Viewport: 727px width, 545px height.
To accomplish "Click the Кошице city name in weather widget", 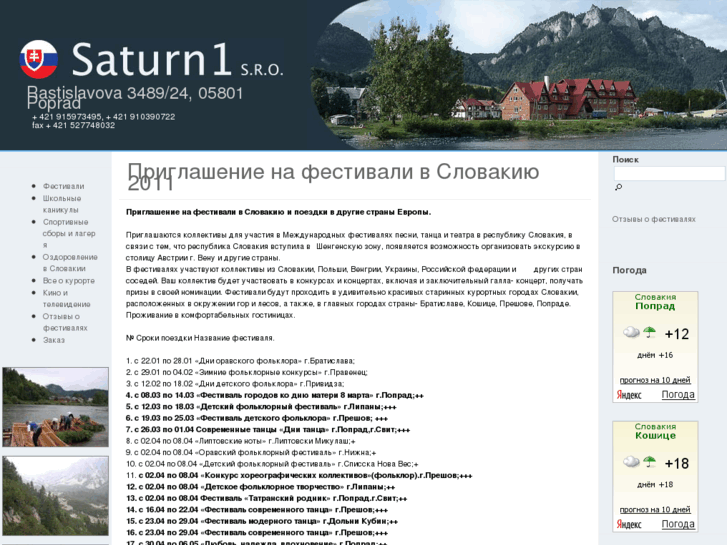I will tap(655, 436).
